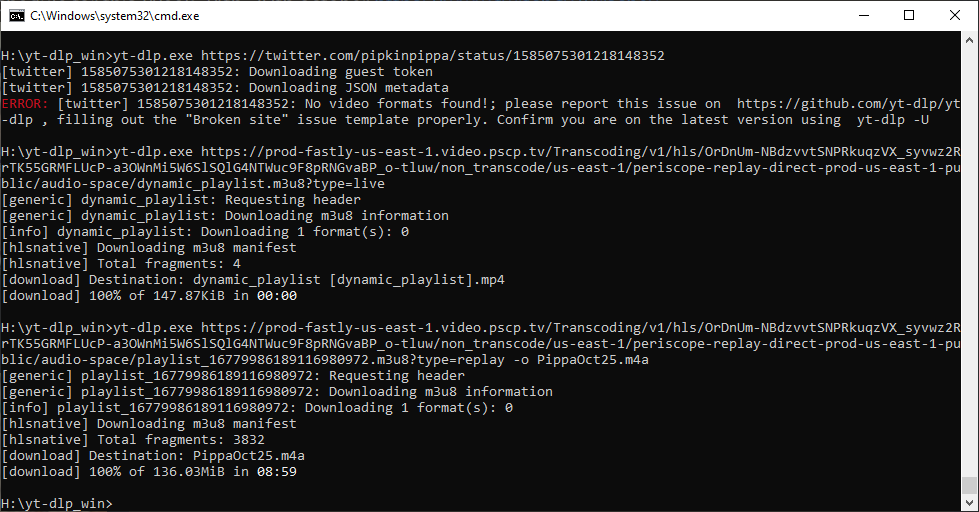
Task: Maximize the cmd.exe window
Action: coord(909,15)
